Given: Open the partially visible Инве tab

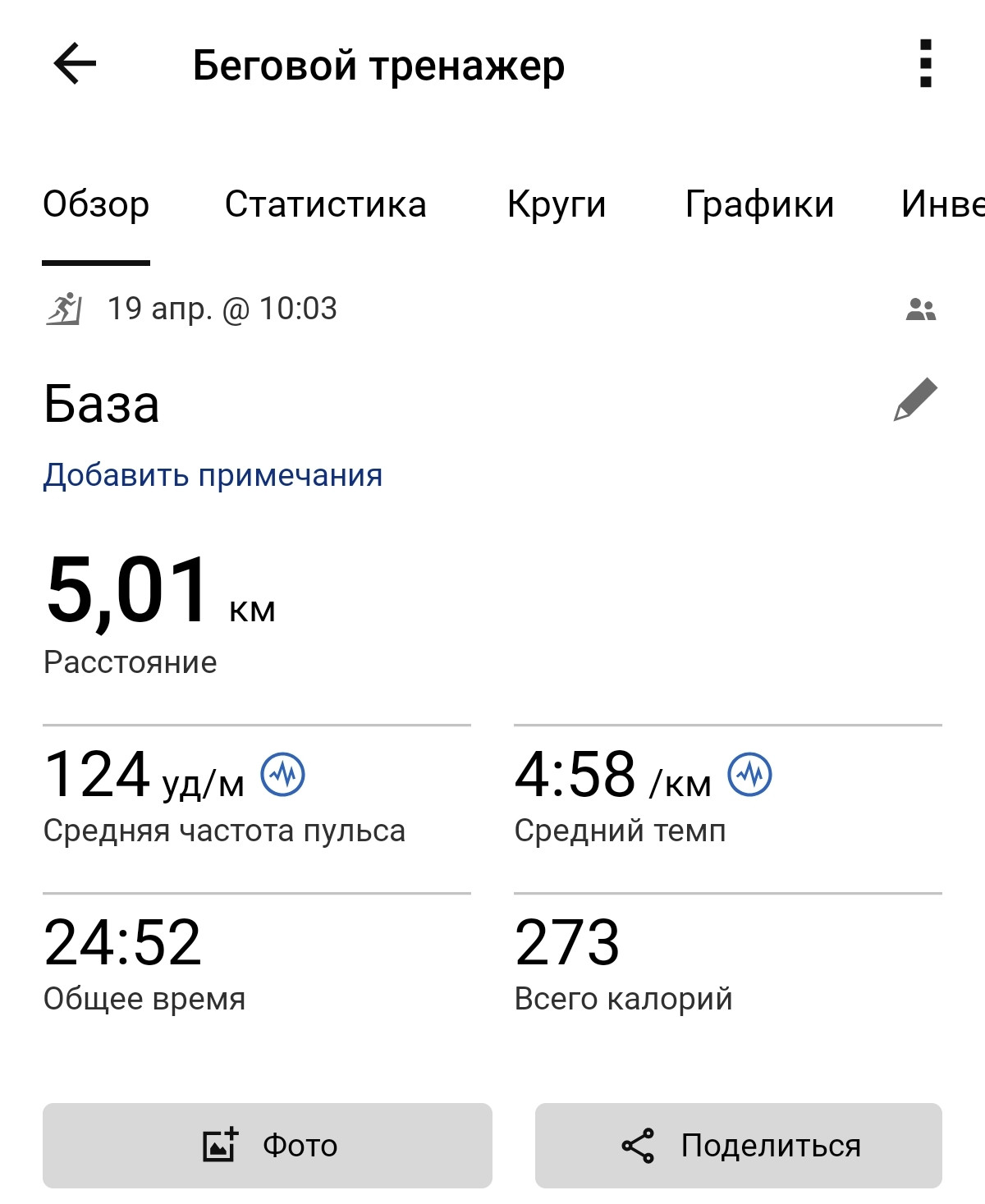Looking at the screenshot, I should point(942,204).
